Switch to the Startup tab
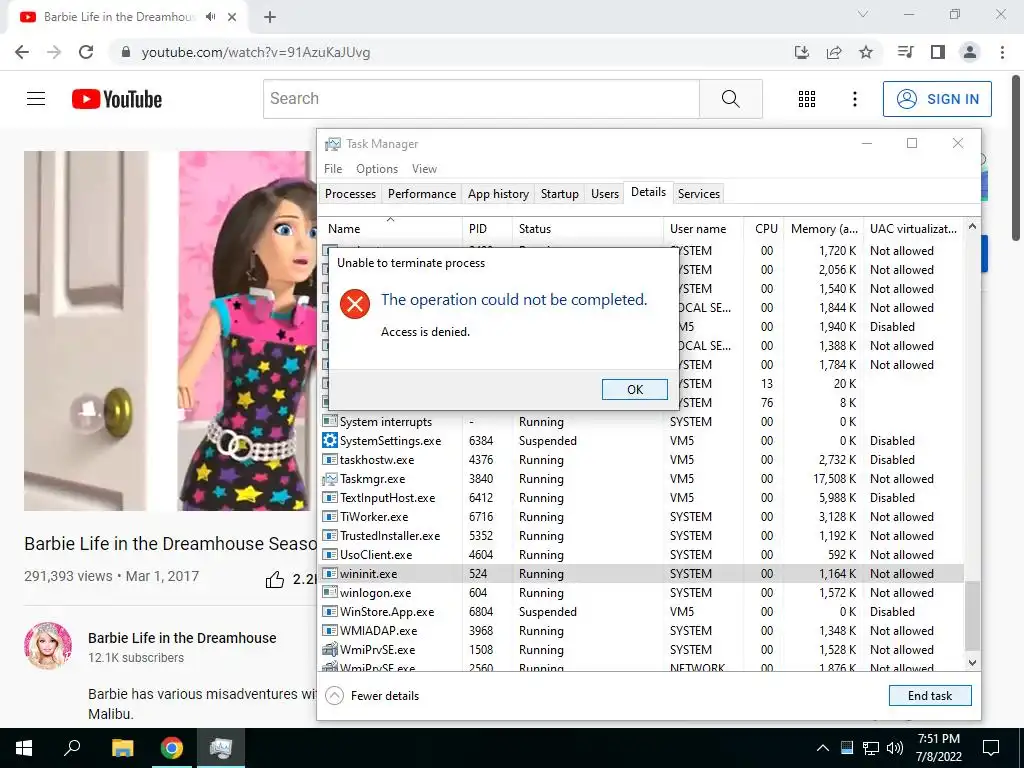Screen dimensions: 1024x768 click(560, 194)
